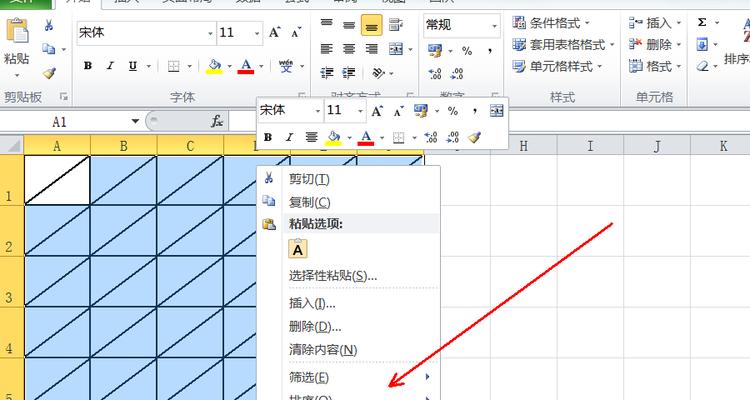
Task: Click the Select All corner of the sheet
Action: point(12,145)
